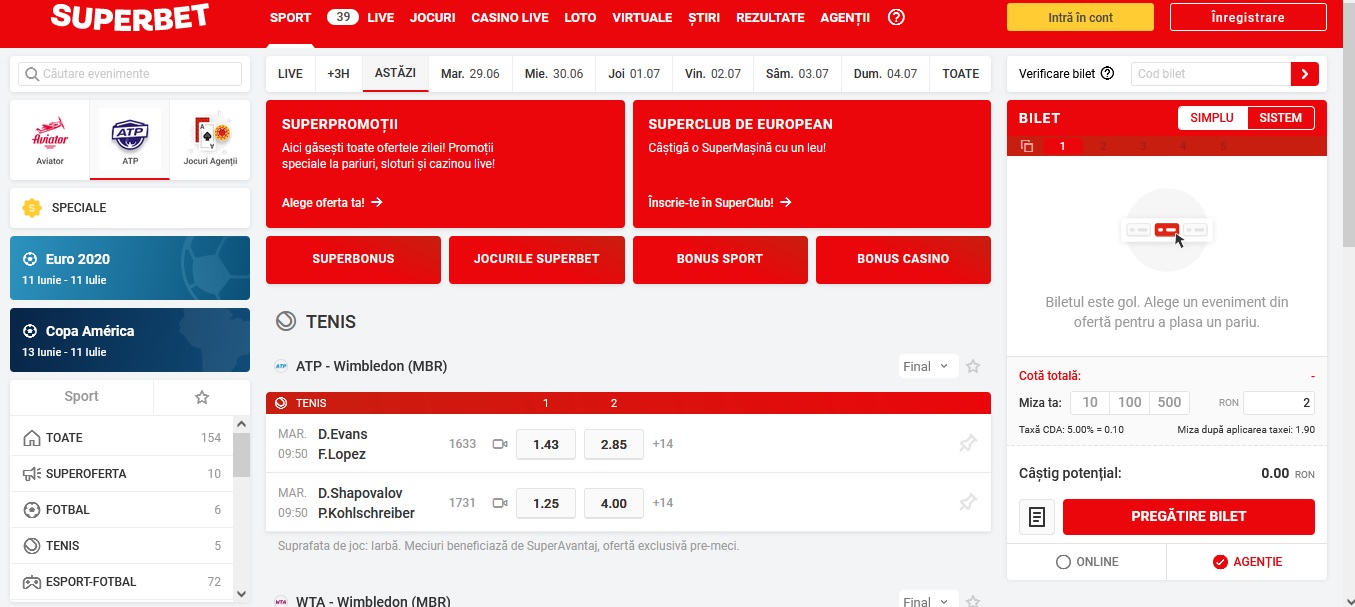This screenshot has height=607, width=1355.
Task: Select the ATP shortcut icon
Action: click(130, 140)
